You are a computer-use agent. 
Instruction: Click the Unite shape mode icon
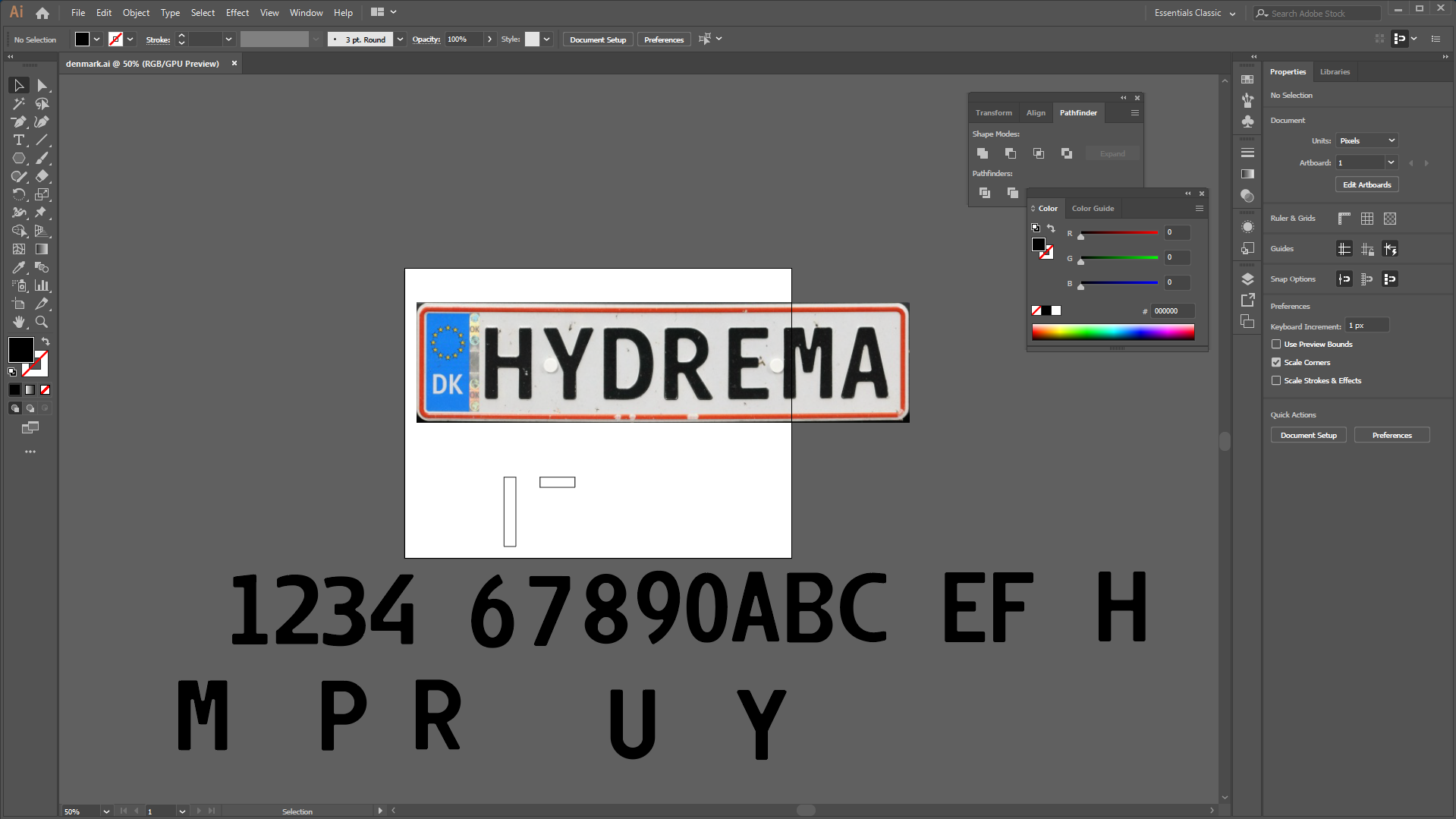point(983,153)
